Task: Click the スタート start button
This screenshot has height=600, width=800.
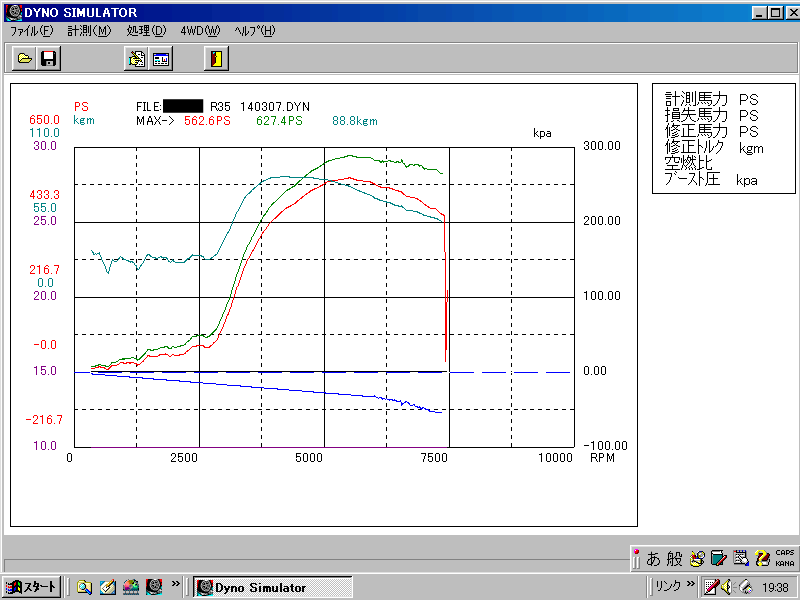Action: pyautogui.click(x=32, y=586)
